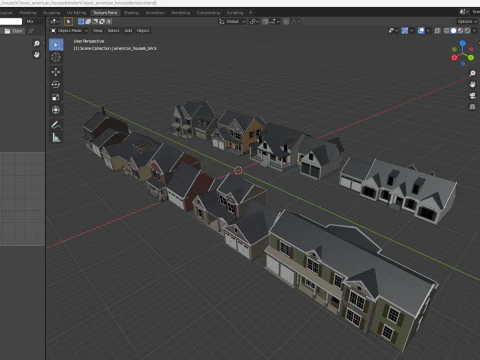Activate the 3D Cursor tool
This screenshot has height=360, width=480.
[x=56, y=57]
